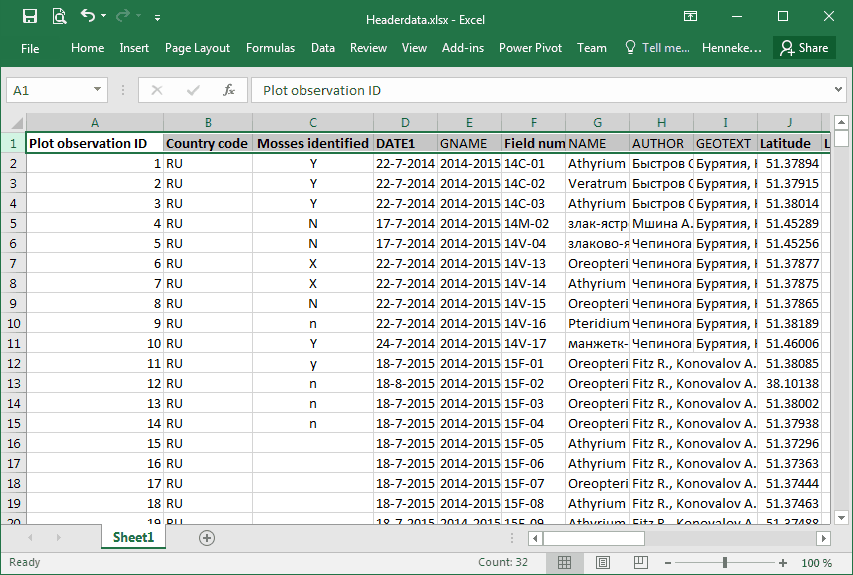Screen dimensions: 853x575
Task: Click the 100% zoom level
Action: [x=816, y=562]
